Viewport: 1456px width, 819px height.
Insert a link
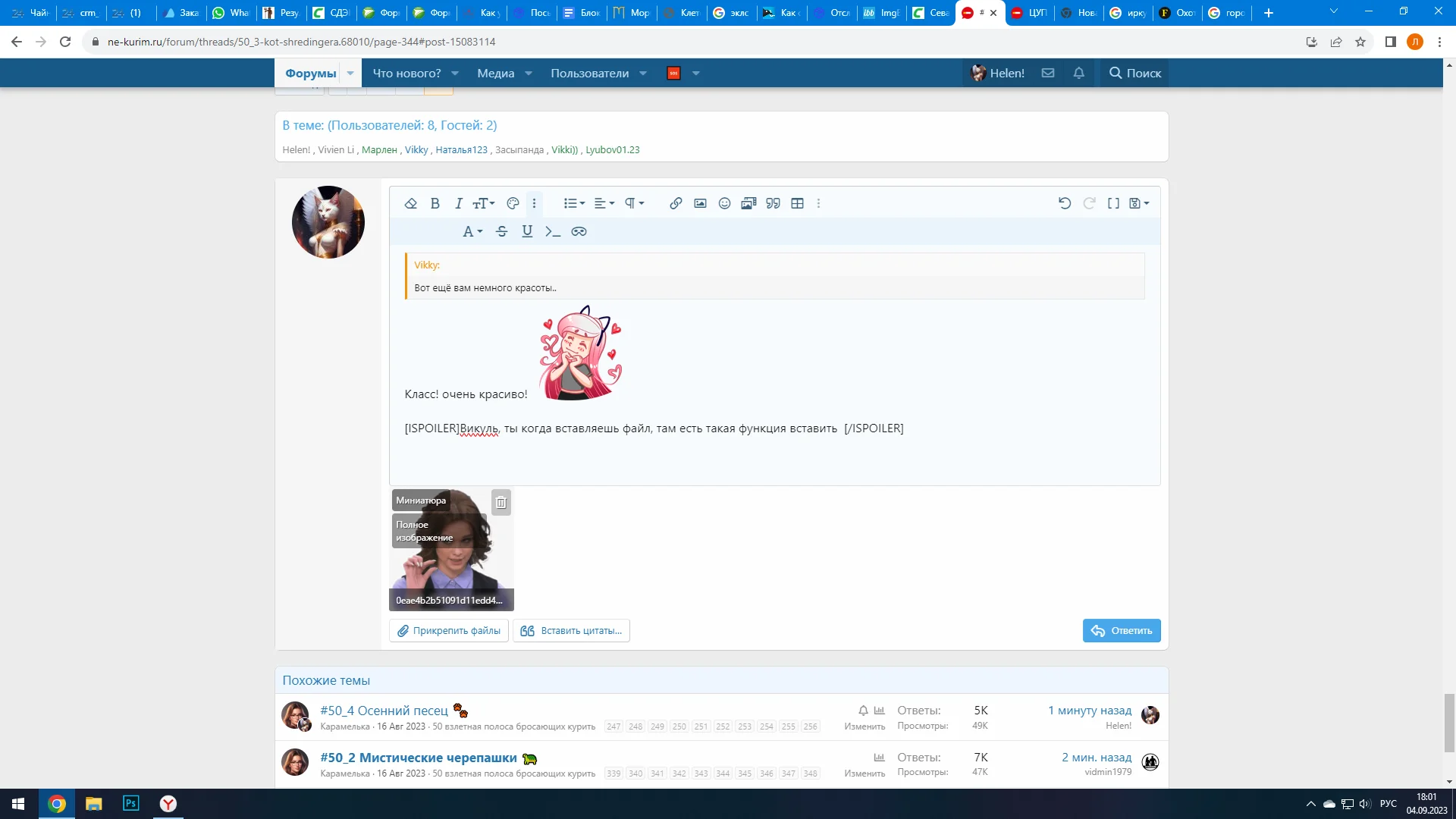675,203
